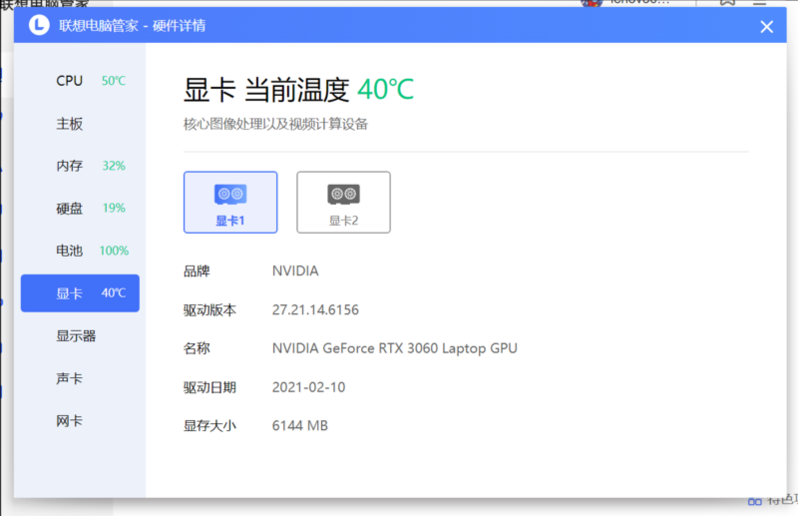Show 内存 details at 32% usage
798x516 pixels.
pos(80,166)
